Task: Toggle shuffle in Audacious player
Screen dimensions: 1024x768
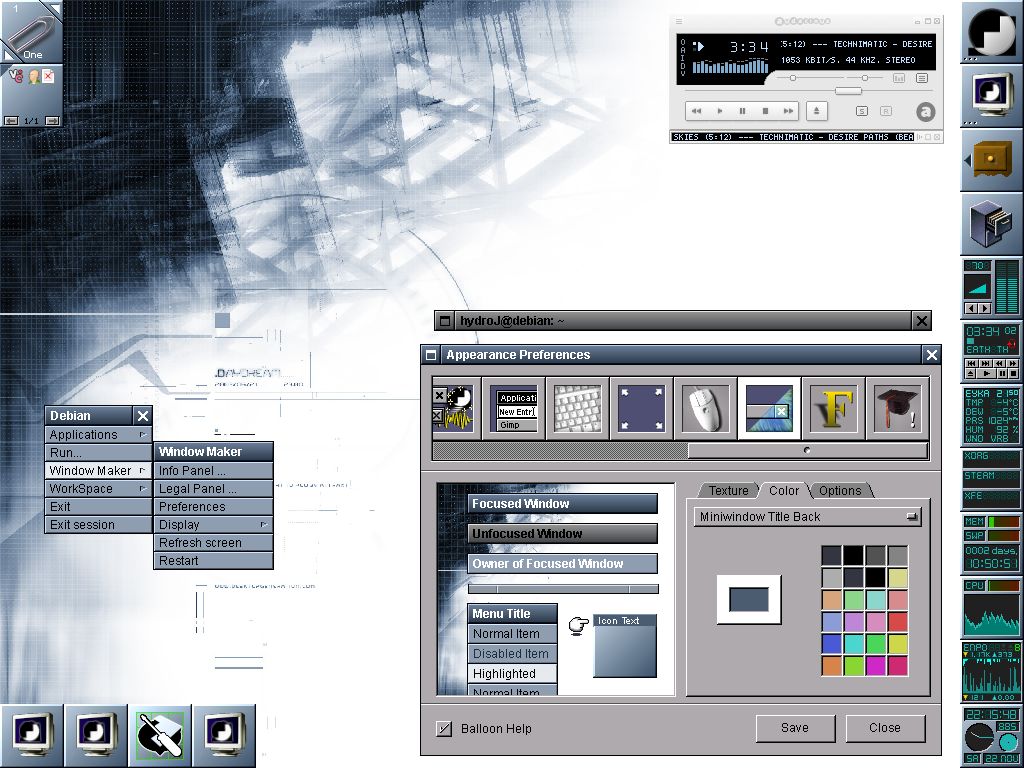Action: (861, 111)
